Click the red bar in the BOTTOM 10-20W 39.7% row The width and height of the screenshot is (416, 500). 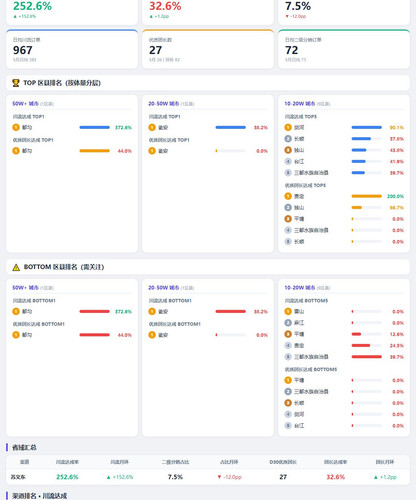click(x=367, y=357)
